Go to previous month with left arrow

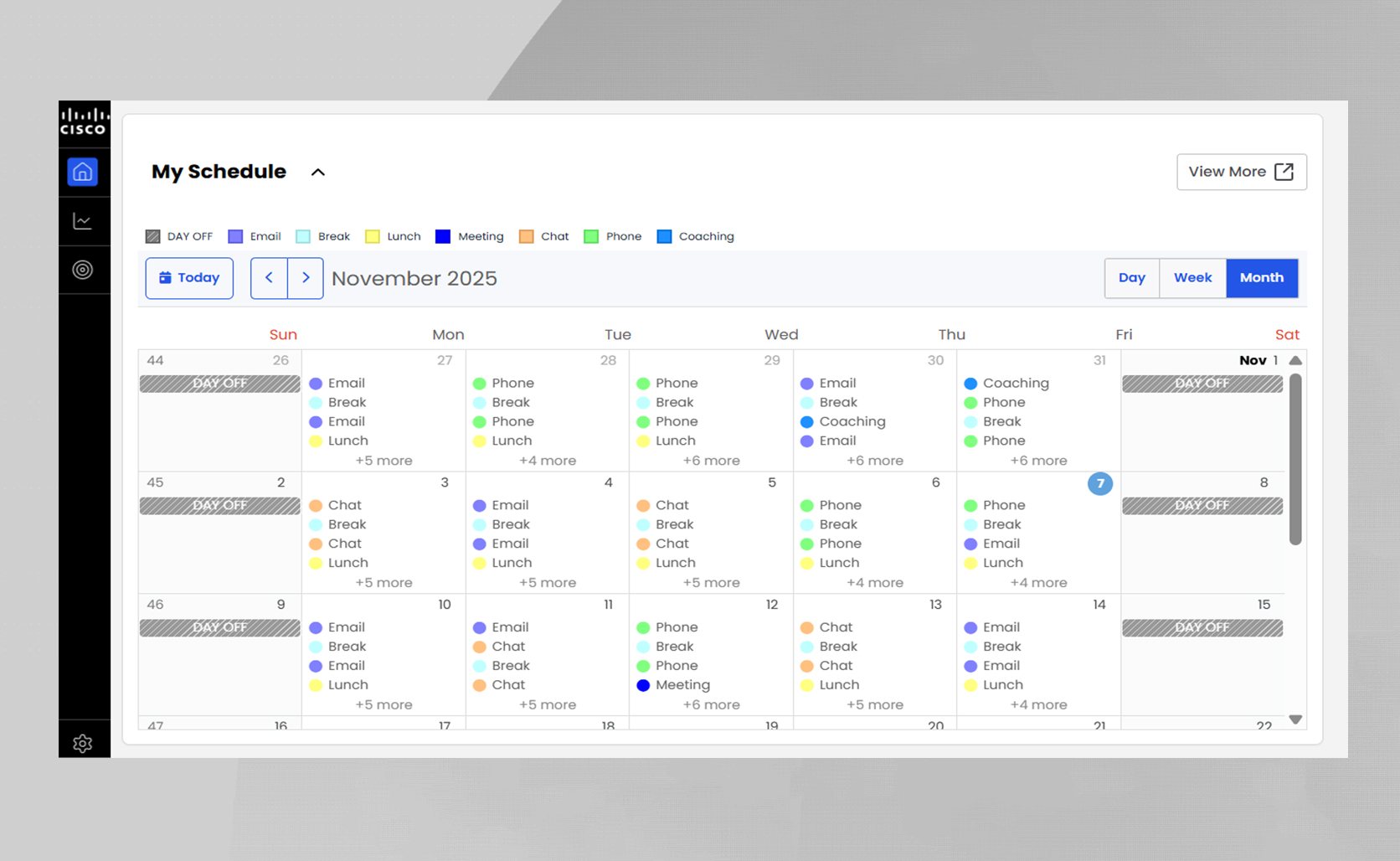click(x=269, y=278)
